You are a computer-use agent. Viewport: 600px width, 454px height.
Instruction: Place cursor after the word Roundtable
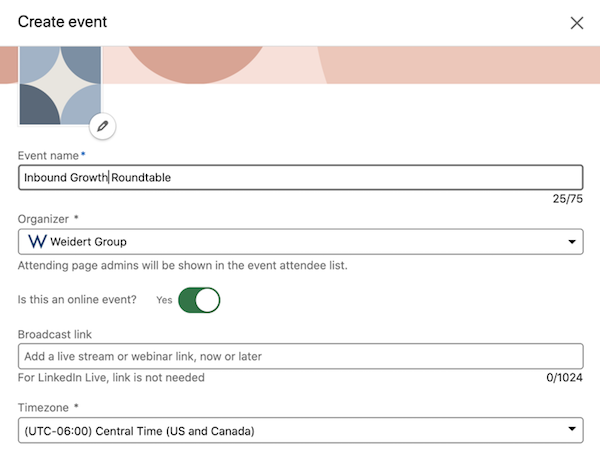tap(171, 178)
